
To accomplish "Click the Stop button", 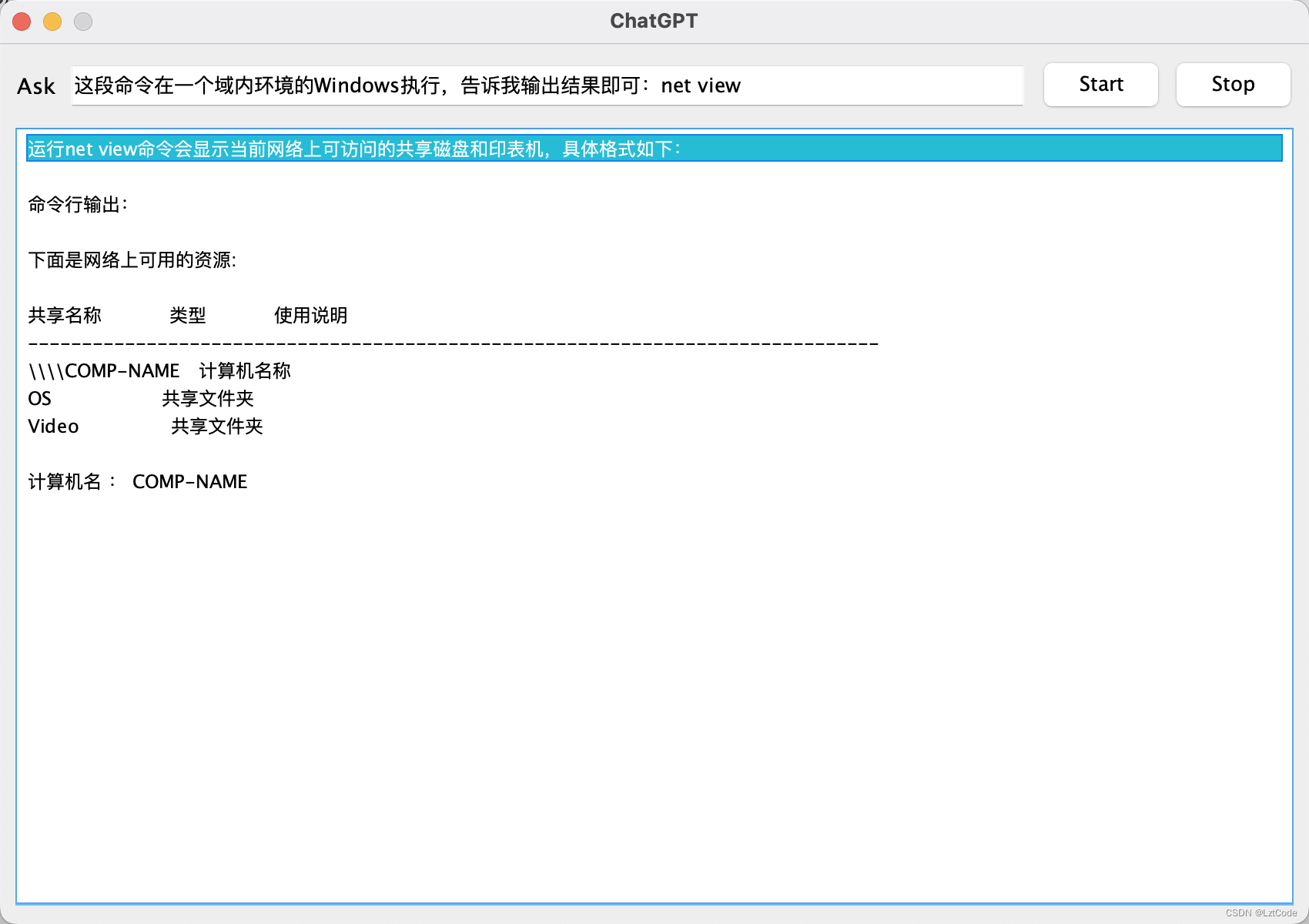I will 1233,85.
